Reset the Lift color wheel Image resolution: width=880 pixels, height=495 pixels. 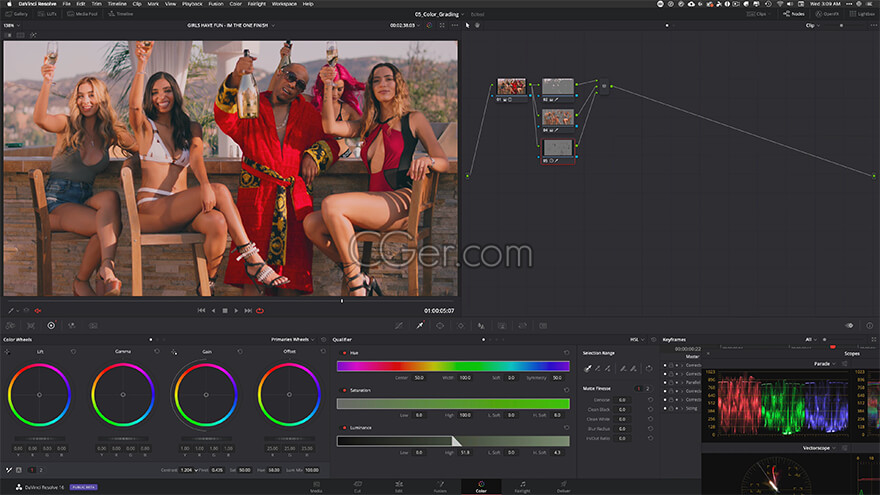(74, 352)
